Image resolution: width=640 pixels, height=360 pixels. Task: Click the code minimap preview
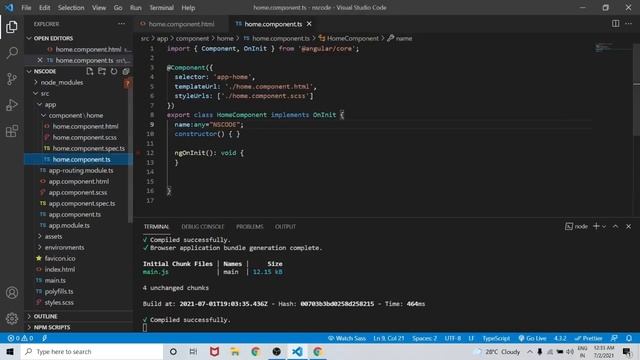pyautogui.click(x=605, y=47)
